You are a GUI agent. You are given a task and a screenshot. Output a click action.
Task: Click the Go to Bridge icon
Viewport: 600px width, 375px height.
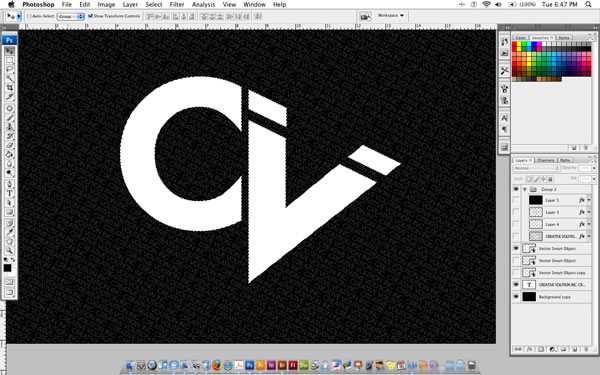(365, 16)
